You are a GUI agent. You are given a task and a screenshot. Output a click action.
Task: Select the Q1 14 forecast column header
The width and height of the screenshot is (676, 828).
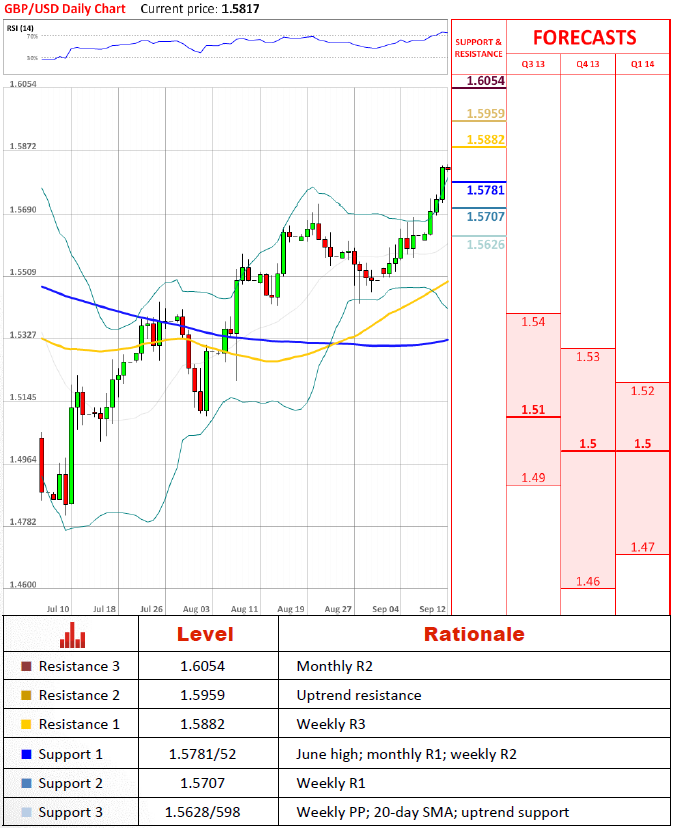[643, 64]
